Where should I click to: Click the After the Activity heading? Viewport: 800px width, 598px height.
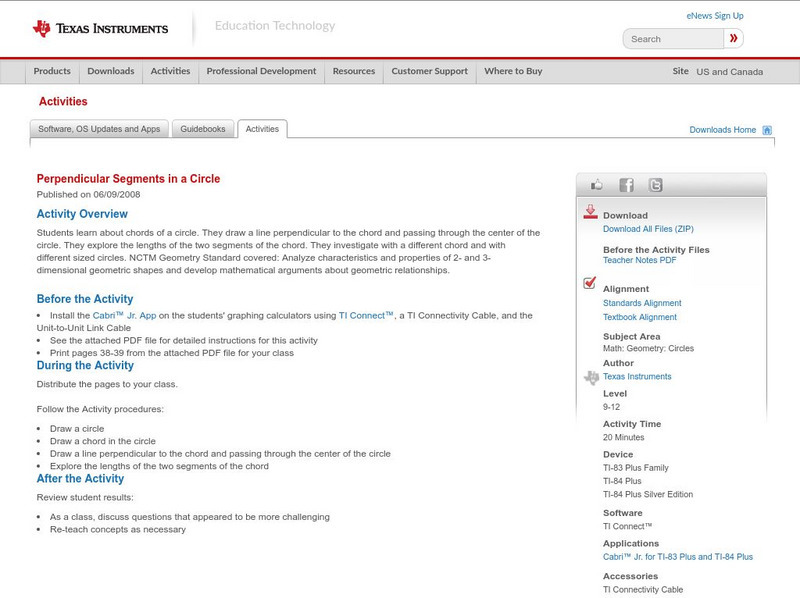(80, 479)
